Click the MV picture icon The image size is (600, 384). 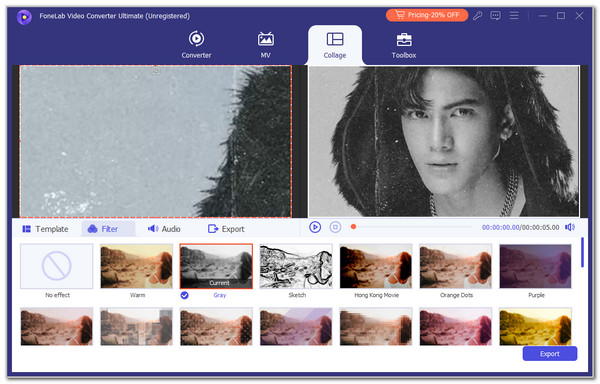(266, 39)
